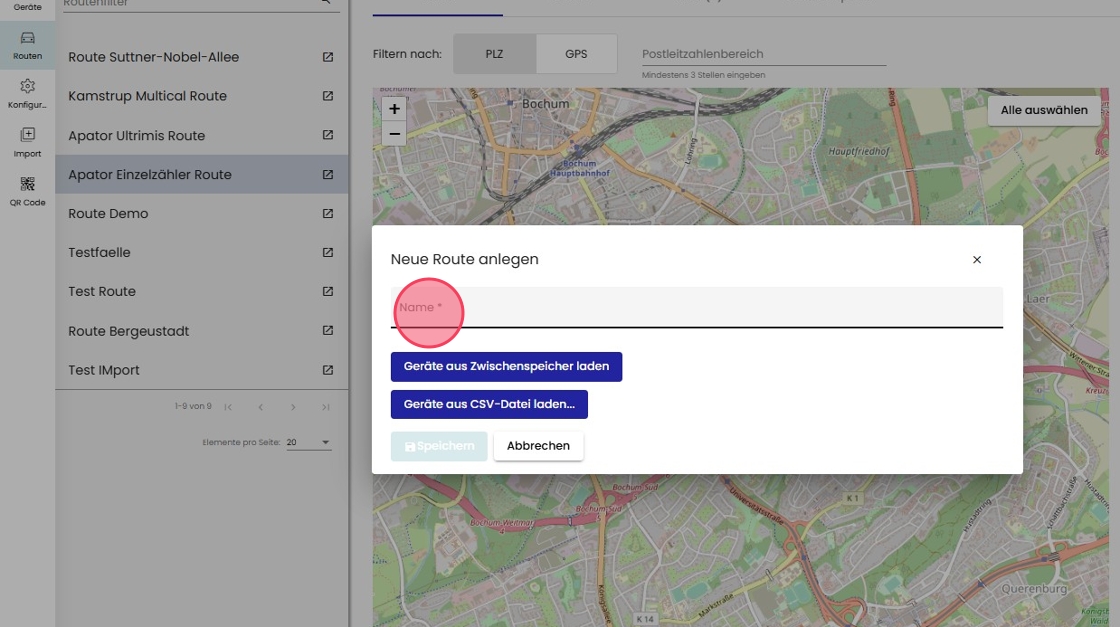Click Geräte aus Zwischenspeicher laden button

pos(506,367)
